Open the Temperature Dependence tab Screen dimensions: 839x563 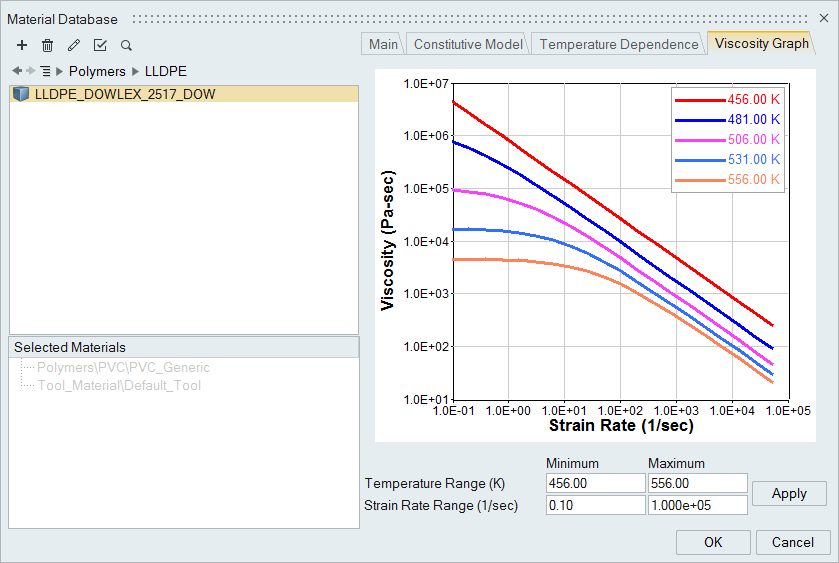point(619,44)
